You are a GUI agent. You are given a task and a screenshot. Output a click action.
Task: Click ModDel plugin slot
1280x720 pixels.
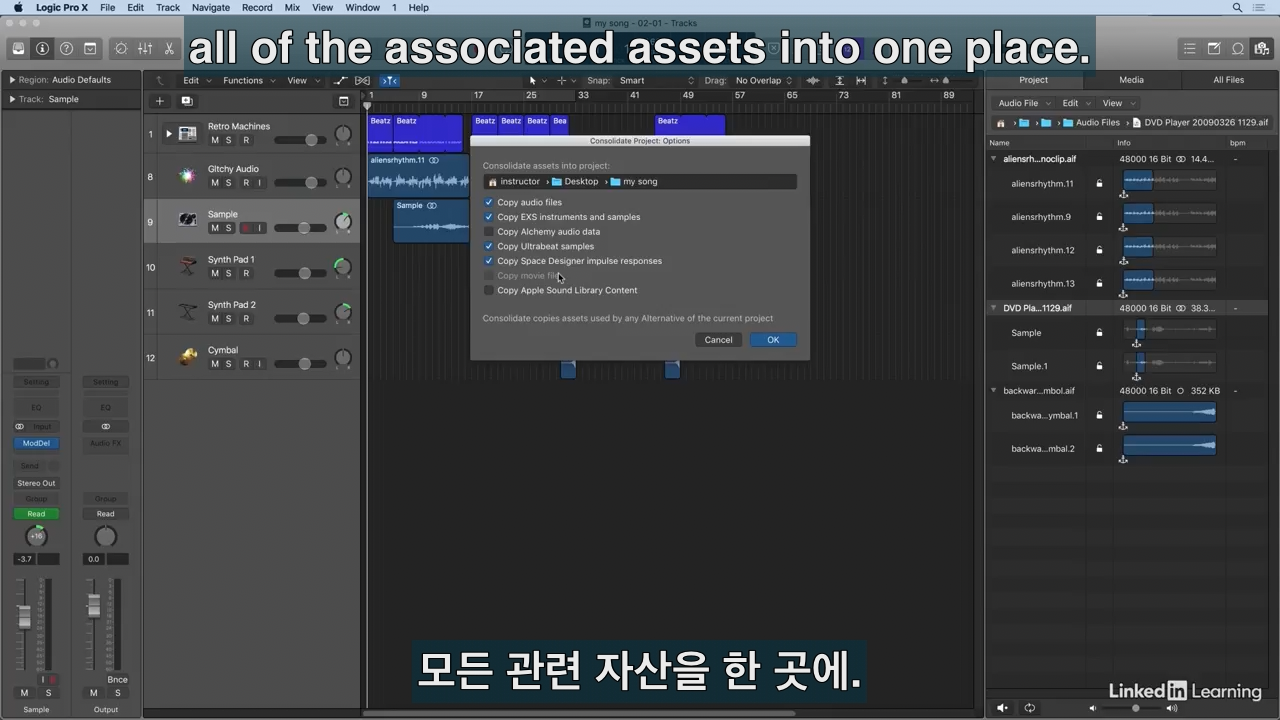pyautogui.click(x=36, y=443)
